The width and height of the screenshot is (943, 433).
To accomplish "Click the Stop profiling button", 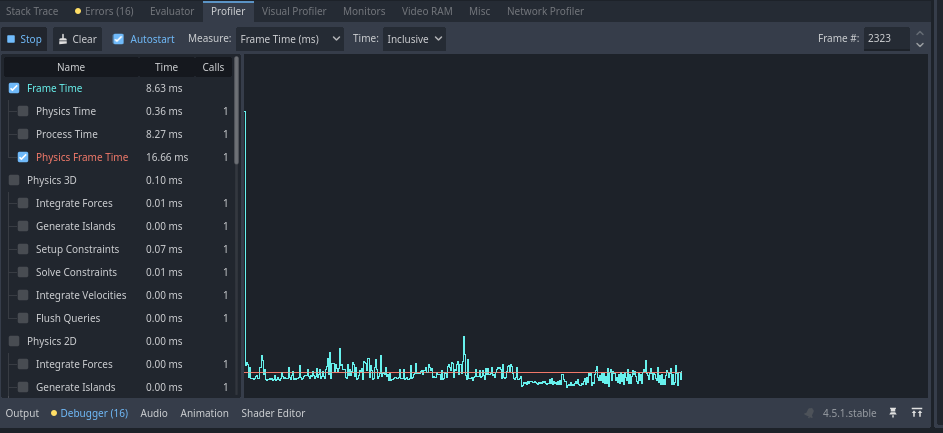I will point(24,39).
